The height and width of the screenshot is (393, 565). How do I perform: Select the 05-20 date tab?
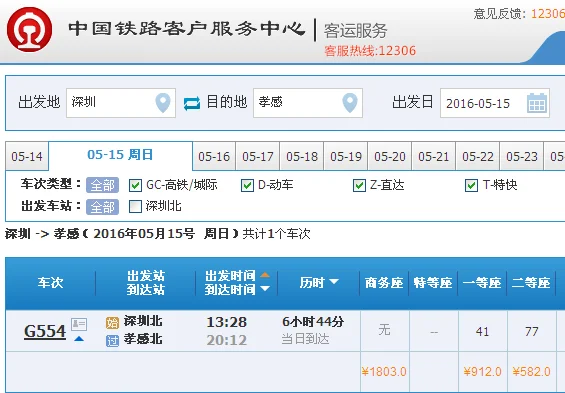pos(390,157)
